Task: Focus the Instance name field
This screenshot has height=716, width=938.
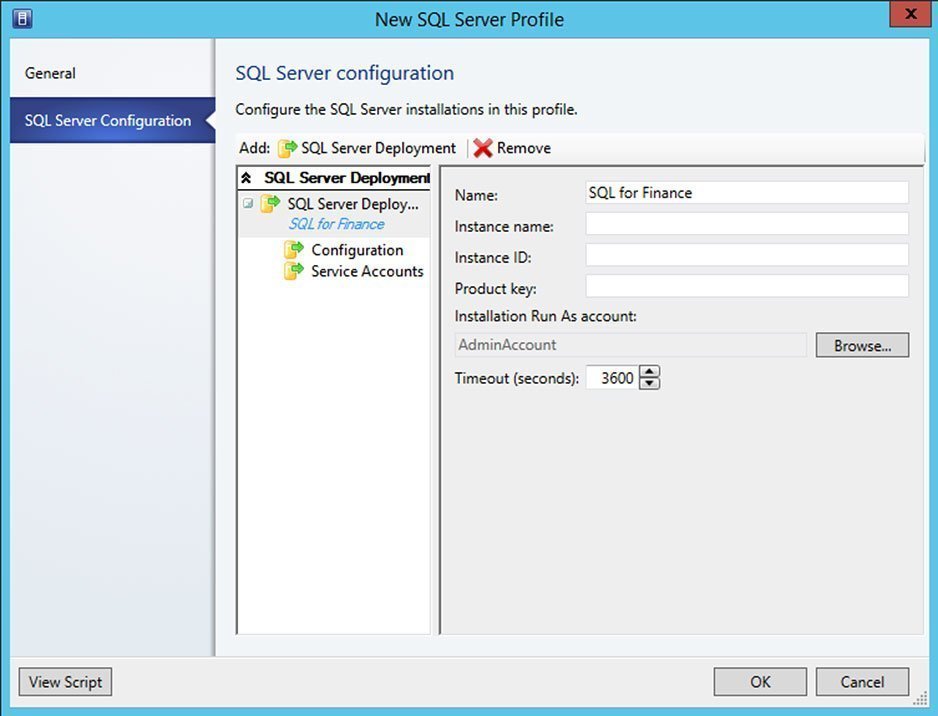Action: click(x=746, y=224)
